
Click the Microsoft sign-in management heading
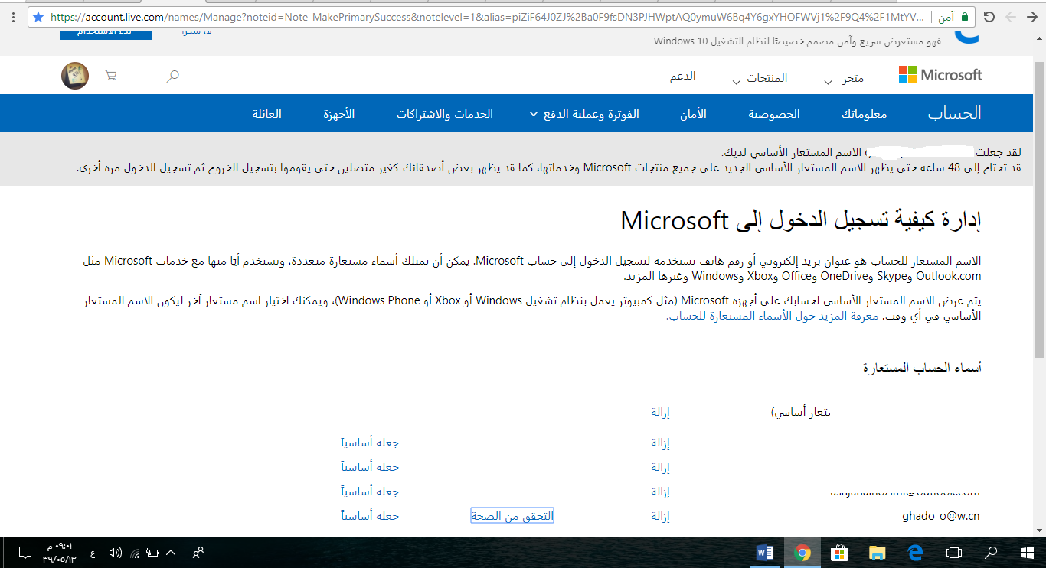(x=801, y=220)
